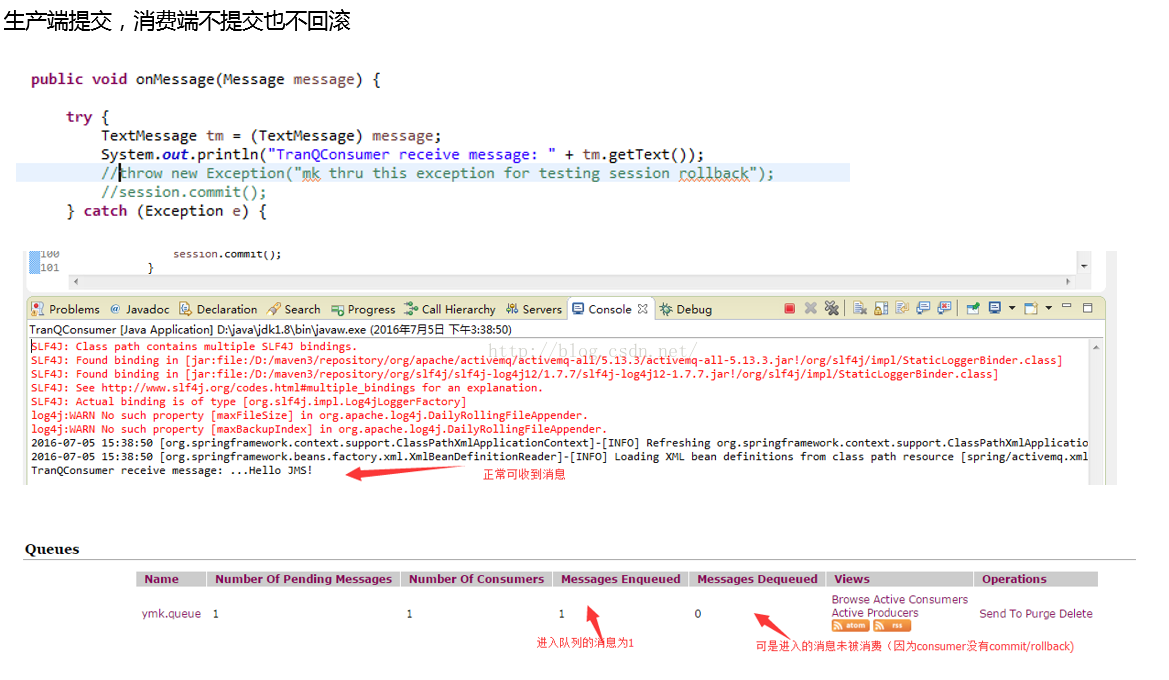Toggle word wrap in Console
Viewport: 1169px width, 680px height.
(902, 308)
